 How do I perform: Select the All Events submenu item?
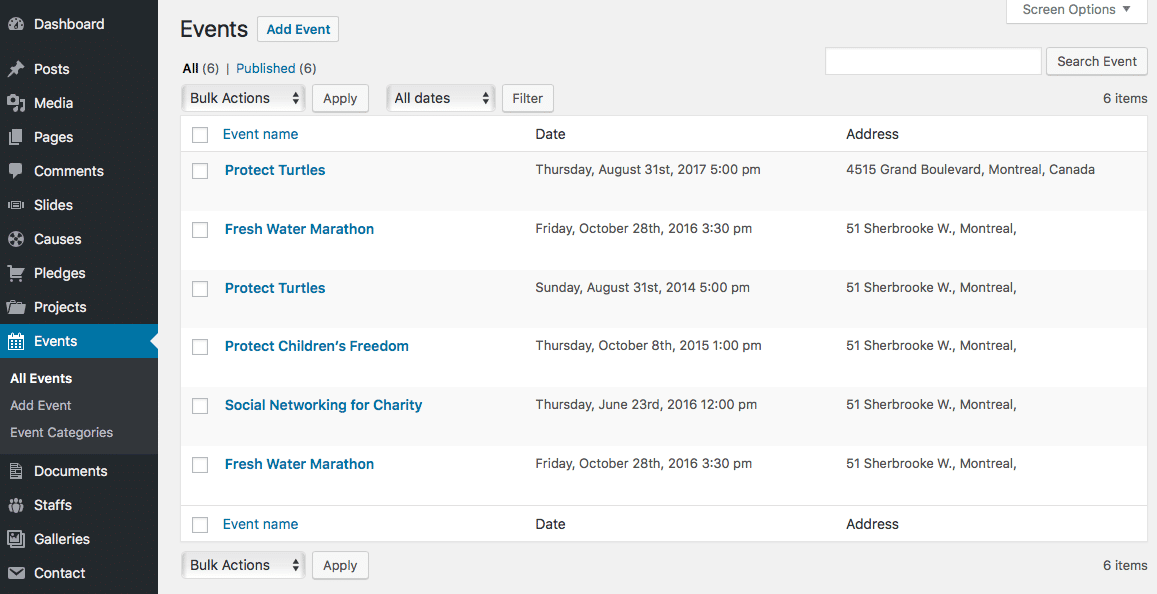(41, 379)
